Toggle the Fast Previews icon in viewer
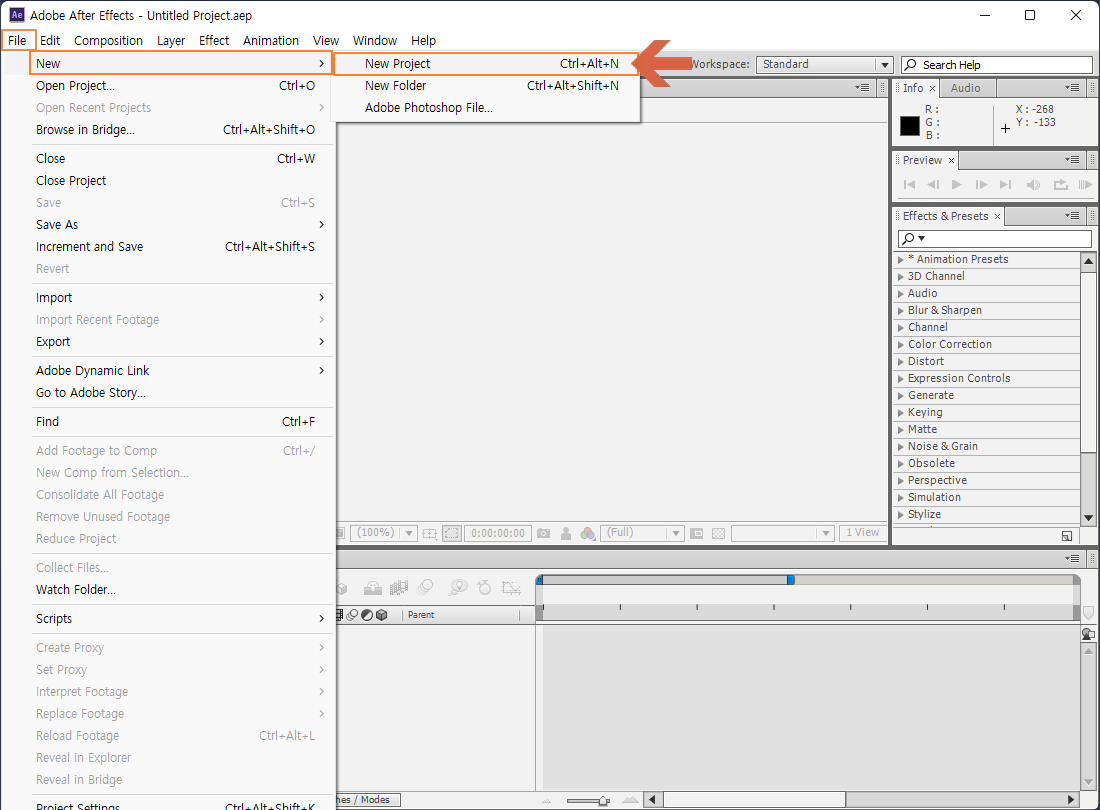The width and height of the screenshot is (1100, 810). pos(697,533)
